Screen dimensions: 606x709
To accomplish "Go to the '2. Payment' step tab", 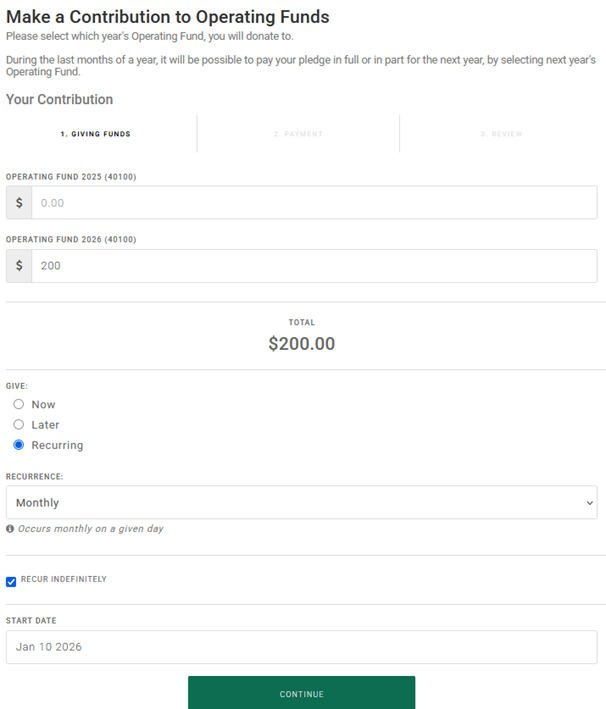I will pos(298,134).
